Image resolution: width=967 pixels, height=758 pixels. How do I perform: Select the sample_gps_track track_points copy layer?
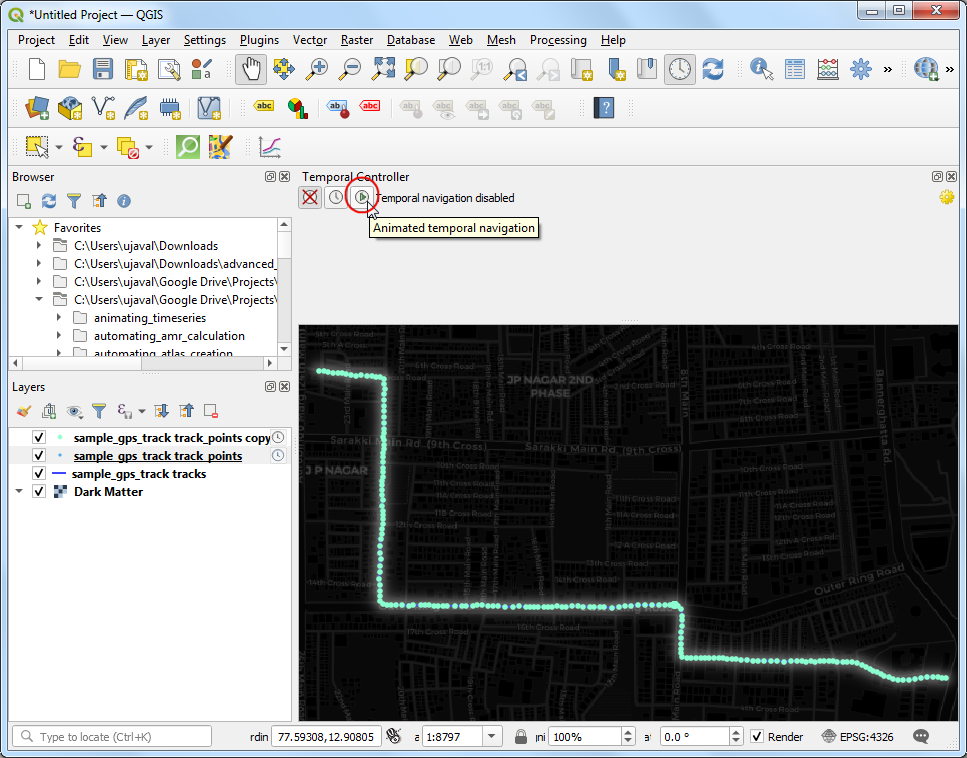coord(171,438)
